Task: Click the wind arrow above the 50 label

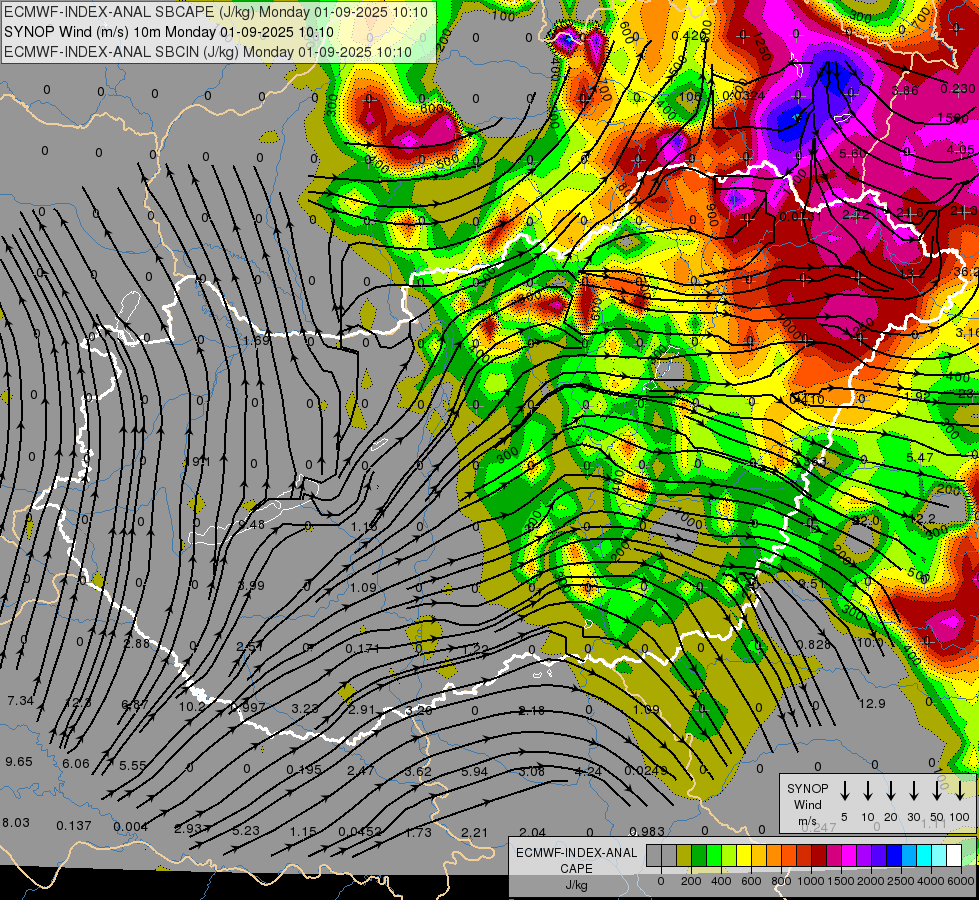Action: click(x=937, y=790)
